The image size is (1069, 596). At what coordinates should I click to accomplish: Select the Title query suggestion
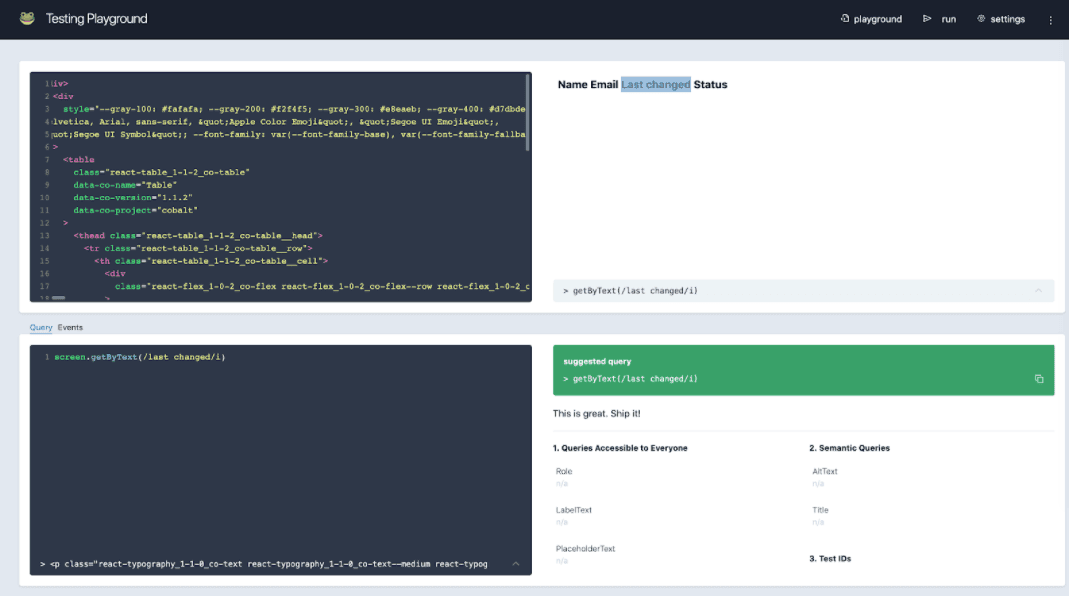click(820, 510)
